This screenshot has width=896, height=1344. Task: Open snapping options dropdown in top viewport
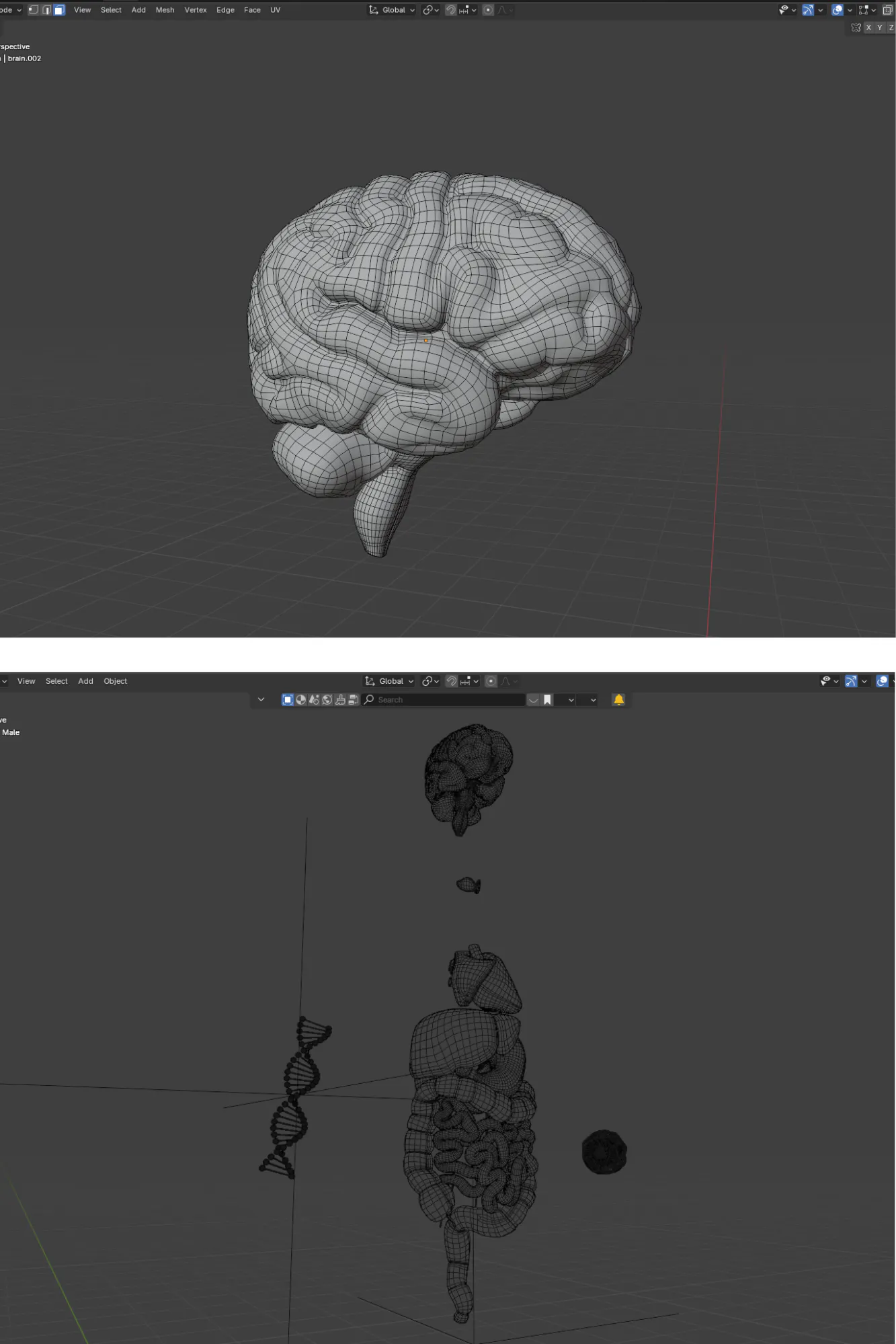(468, 10)
